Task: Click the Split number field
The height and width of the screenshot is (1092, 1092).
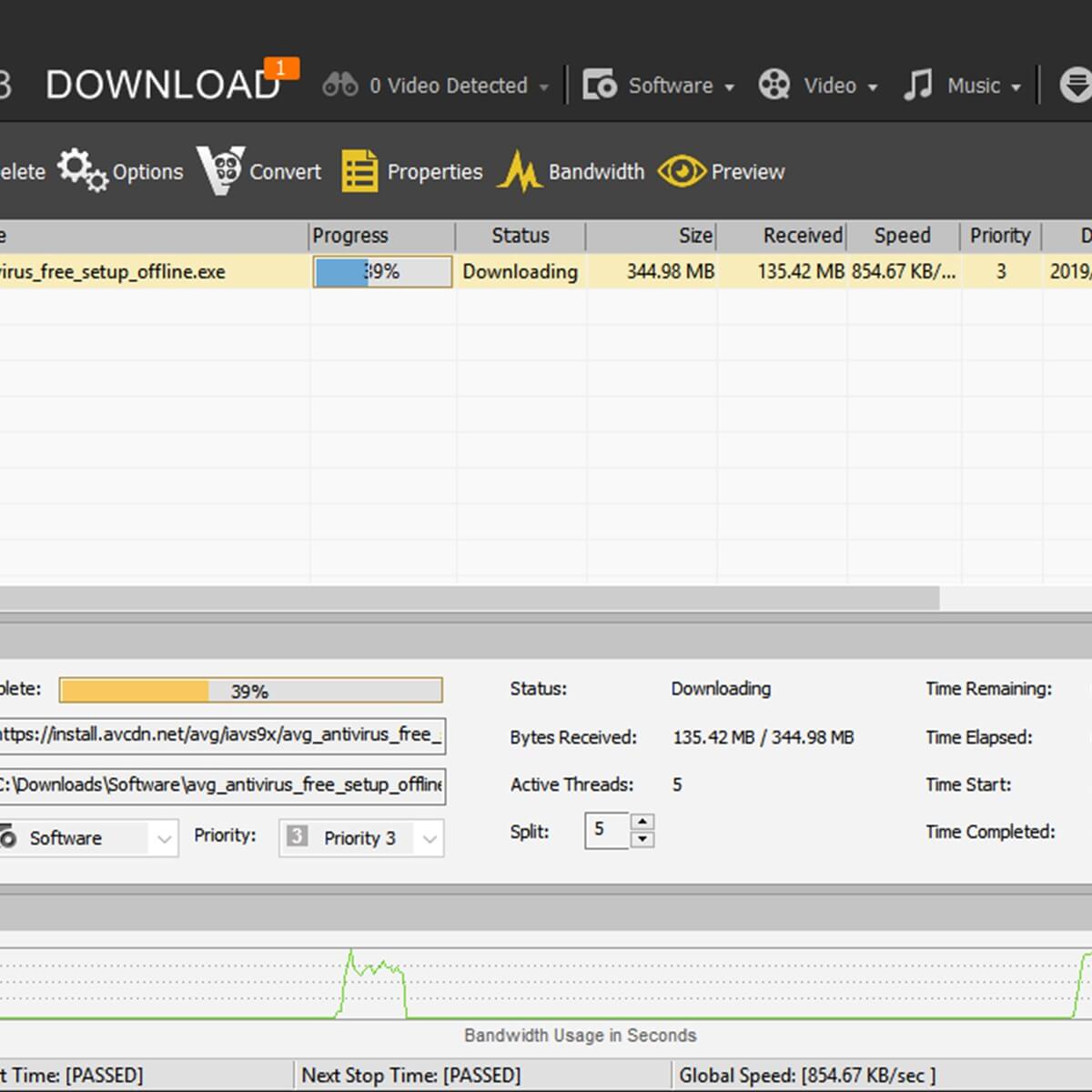Action: coord(607,830)
